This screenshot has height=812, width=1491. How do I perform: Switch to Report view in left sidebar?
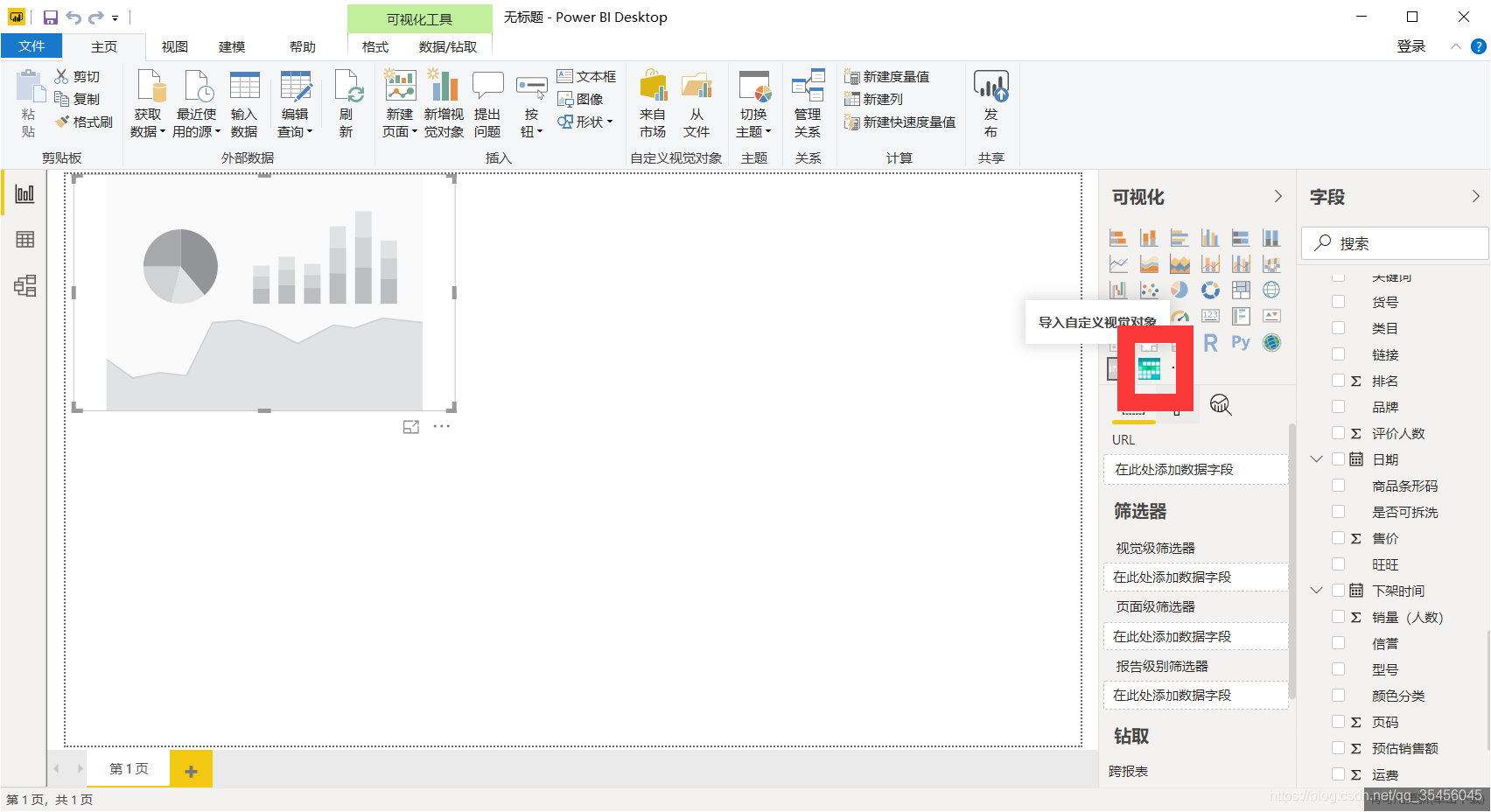(24, 193)
